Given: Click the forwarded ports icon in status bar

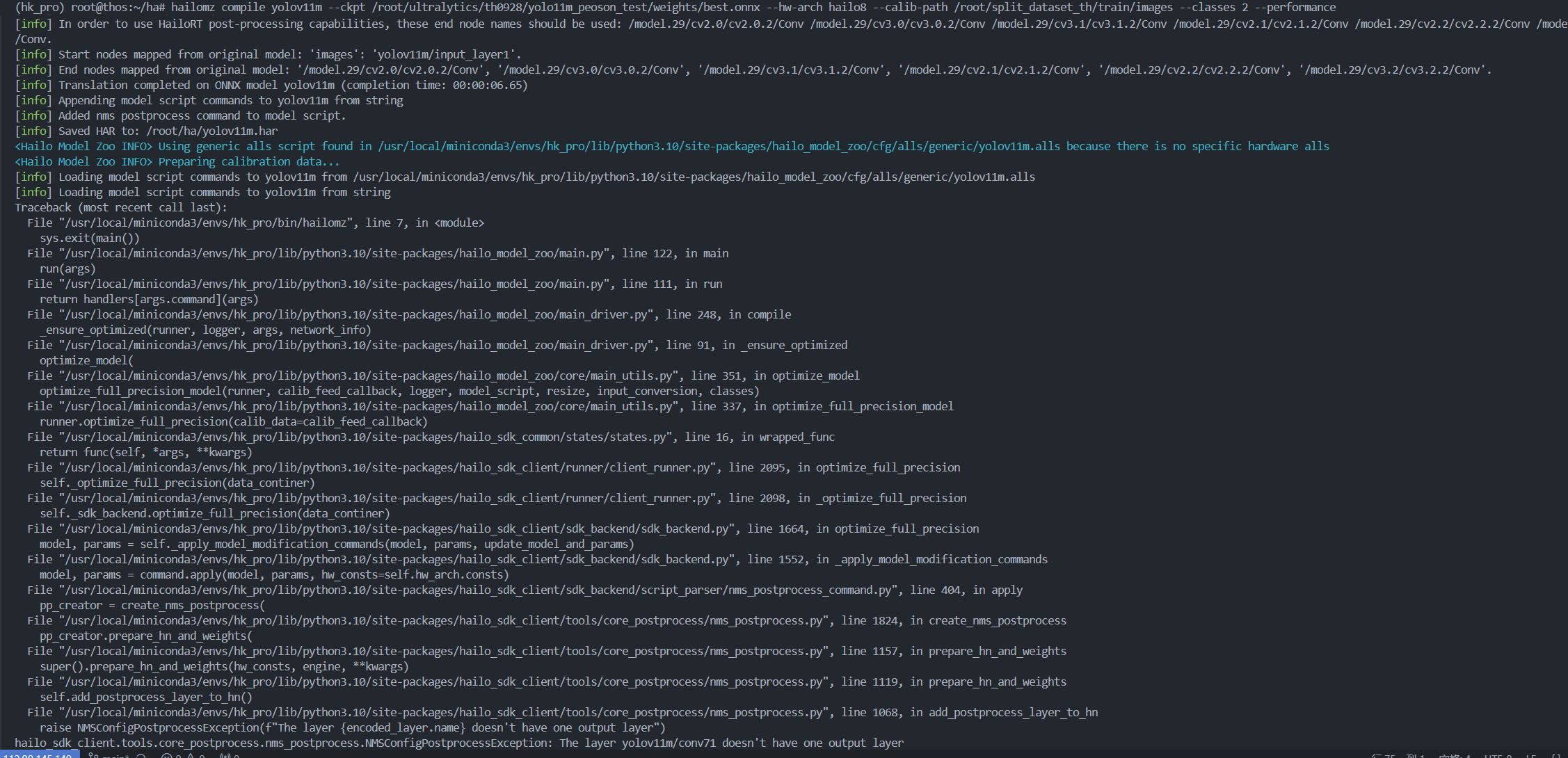Looking at the screenshot, I should 230,756.
